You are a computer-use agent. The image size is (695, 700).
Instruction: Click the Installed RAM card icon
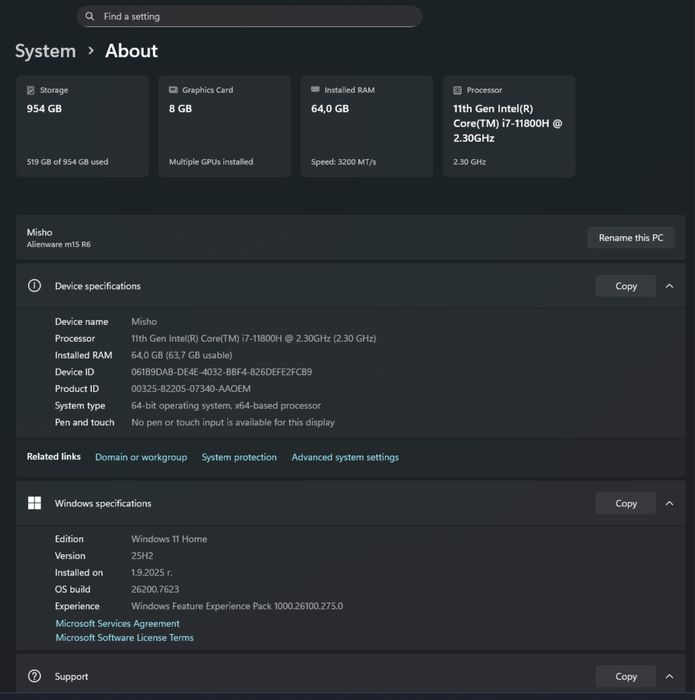(x=315, y=89)
